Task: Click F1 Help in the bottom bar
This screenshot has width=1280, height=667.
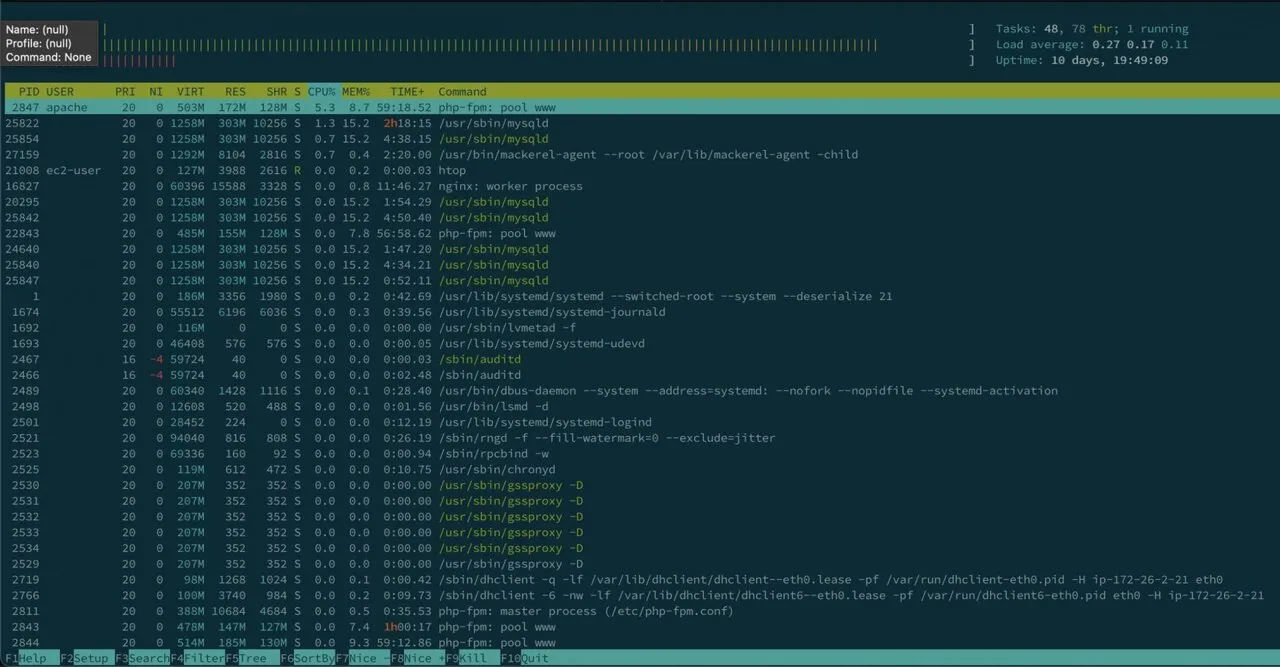Action: coord(26,659)
